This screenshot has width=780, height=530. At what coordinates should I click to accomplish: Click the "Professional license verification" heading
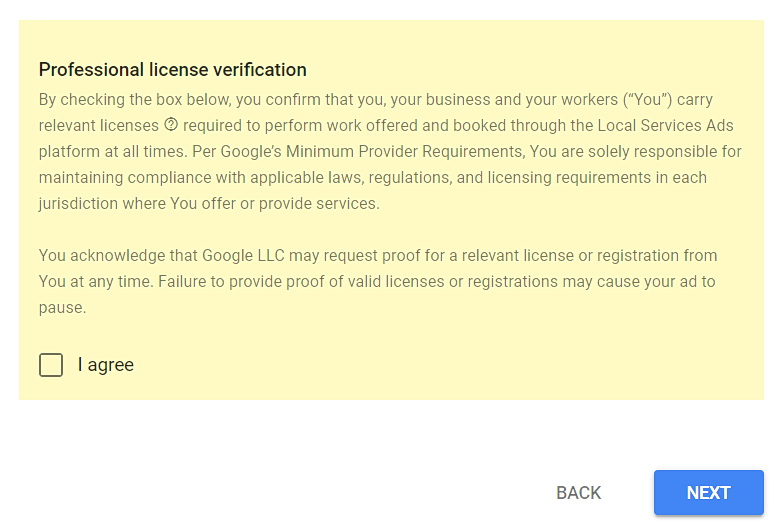pos(173,70)
